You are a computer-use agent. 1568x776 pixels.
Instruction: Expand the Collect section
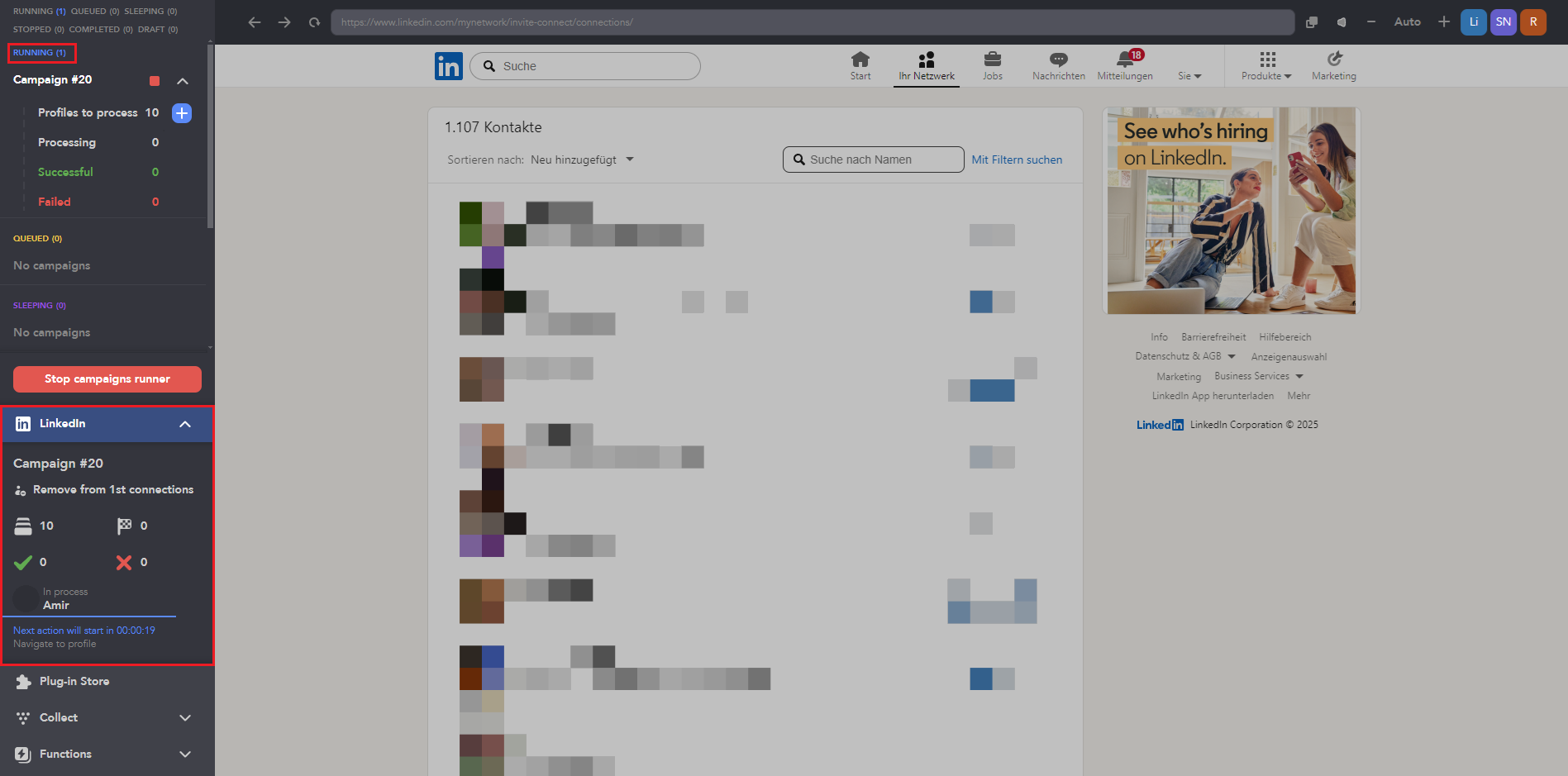tap(185, 718)
